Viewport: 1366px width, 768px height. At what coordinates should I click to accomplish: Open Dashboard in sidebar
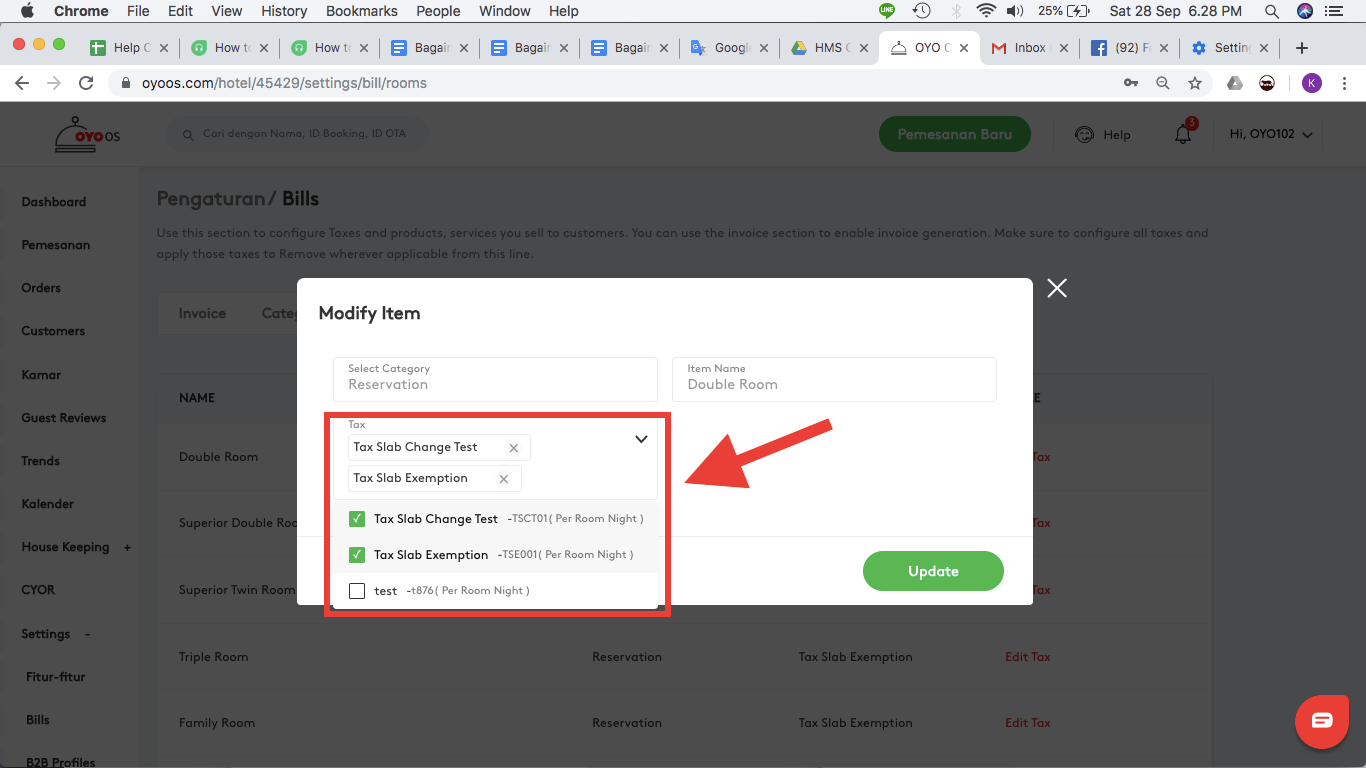54,202
